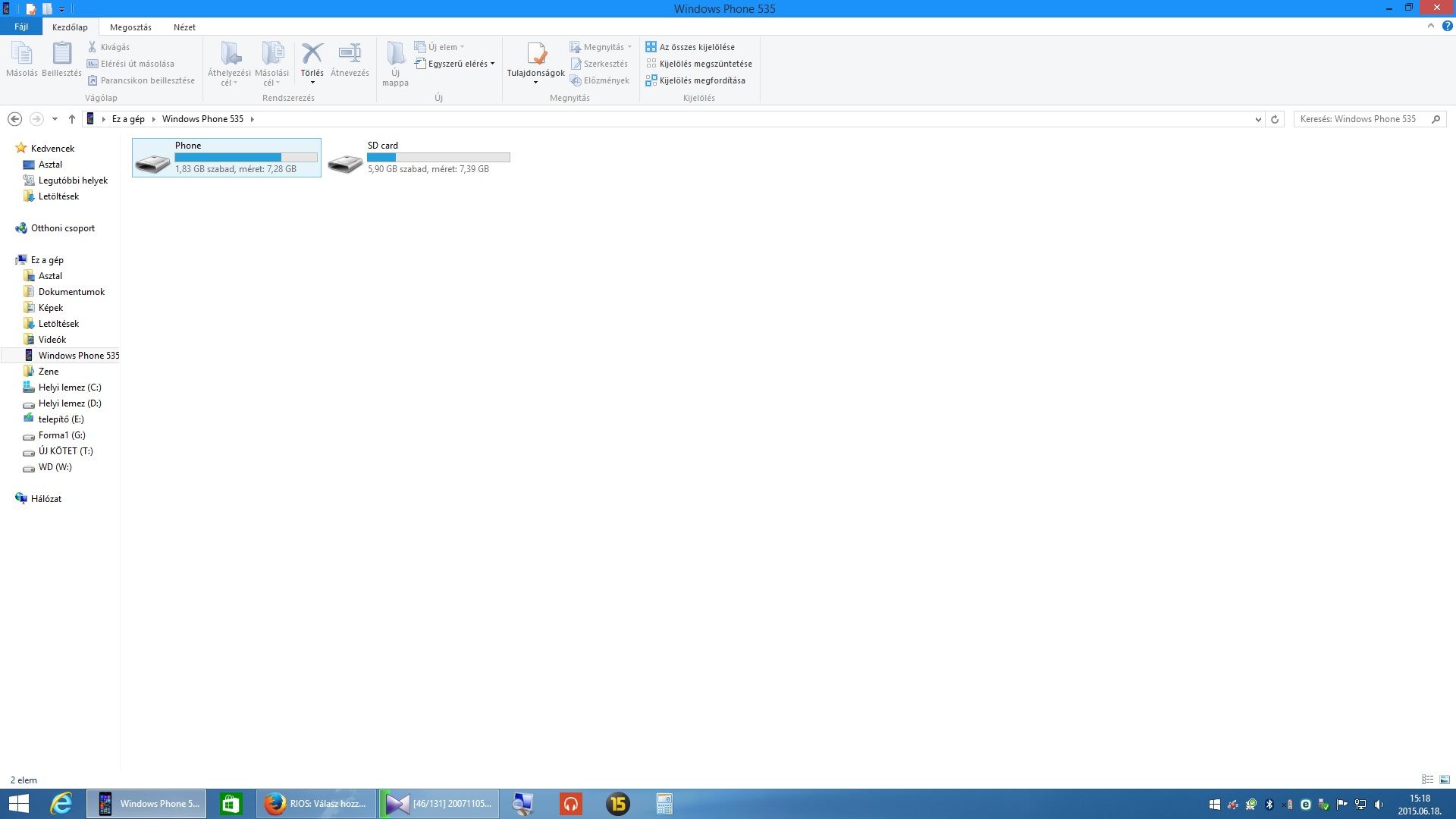Click the Kivágás scissors icon
1456x819 pixels.
click(92, 47)
